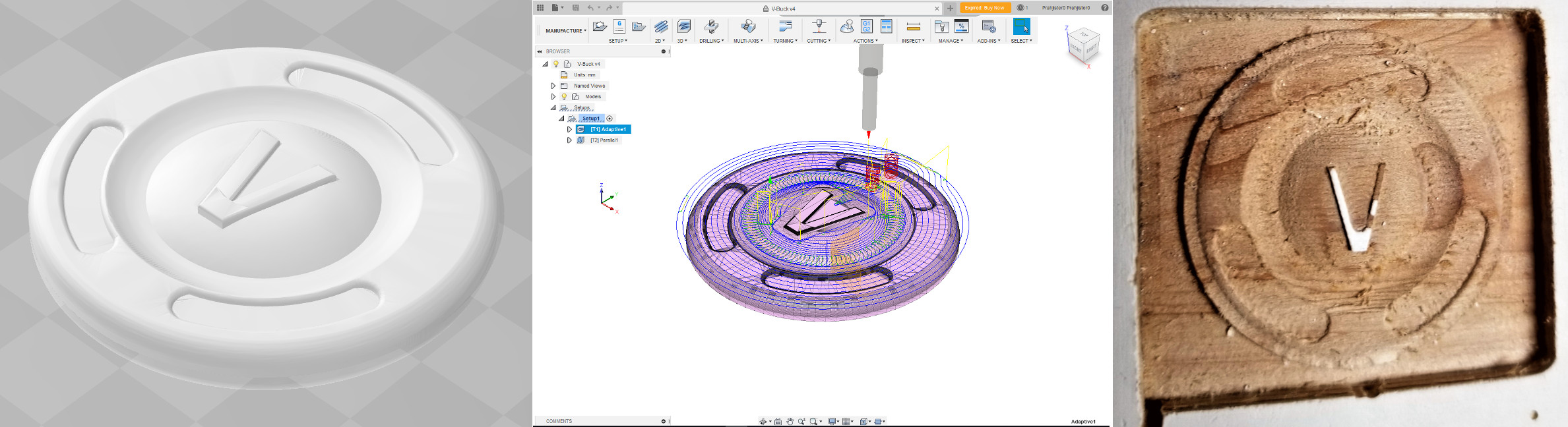This screenshot has height=427, width=1568.
Task: Expand the ADD-INS dropdown menu
Action: pos(989,41)
